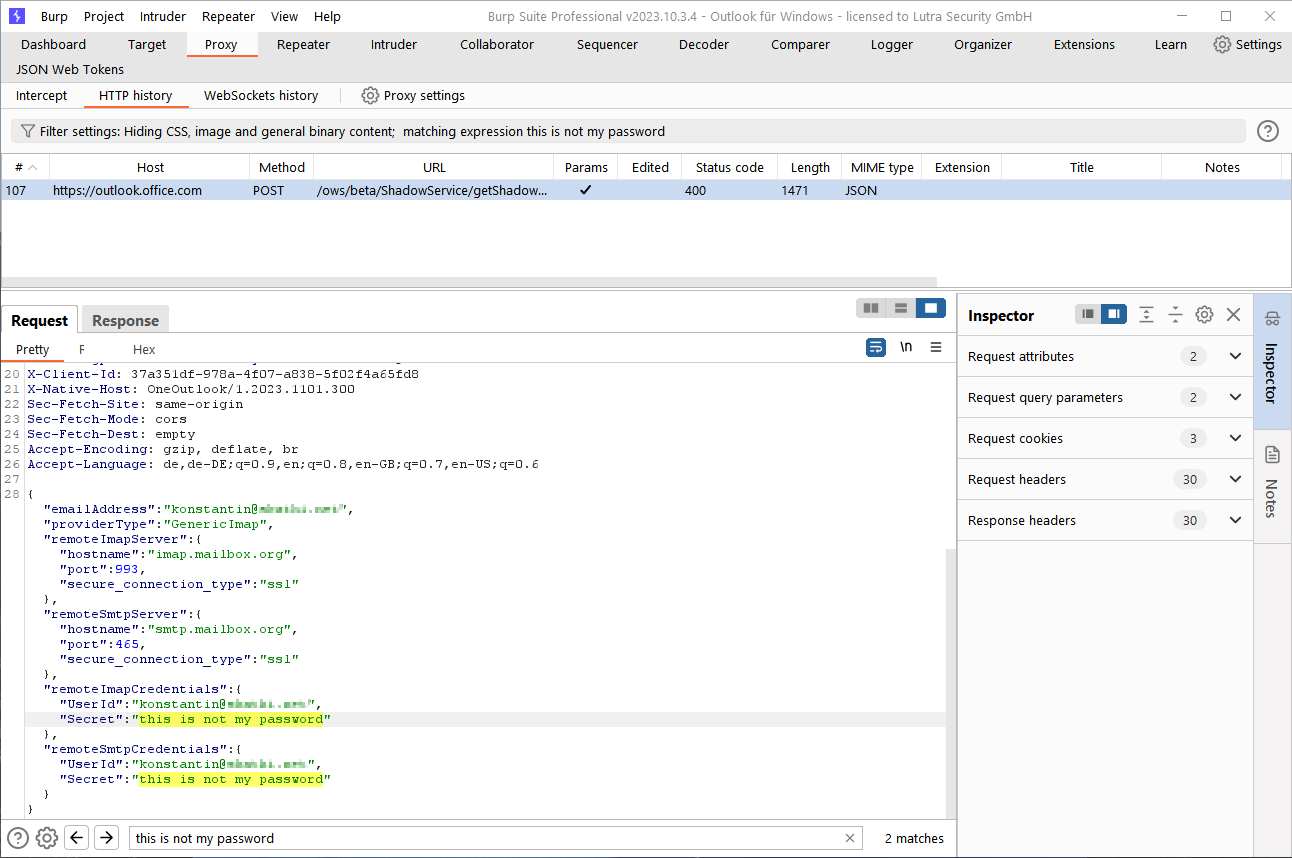Go to the previous search match arrow

click(77, 838)
